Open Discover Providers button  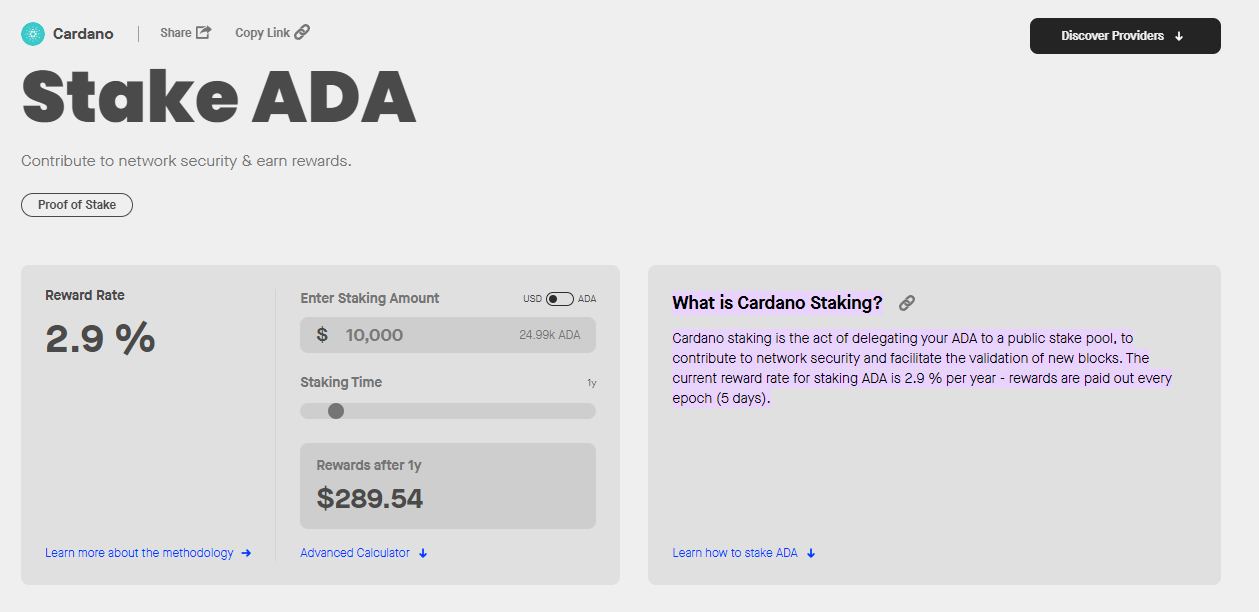[1124, 36]
